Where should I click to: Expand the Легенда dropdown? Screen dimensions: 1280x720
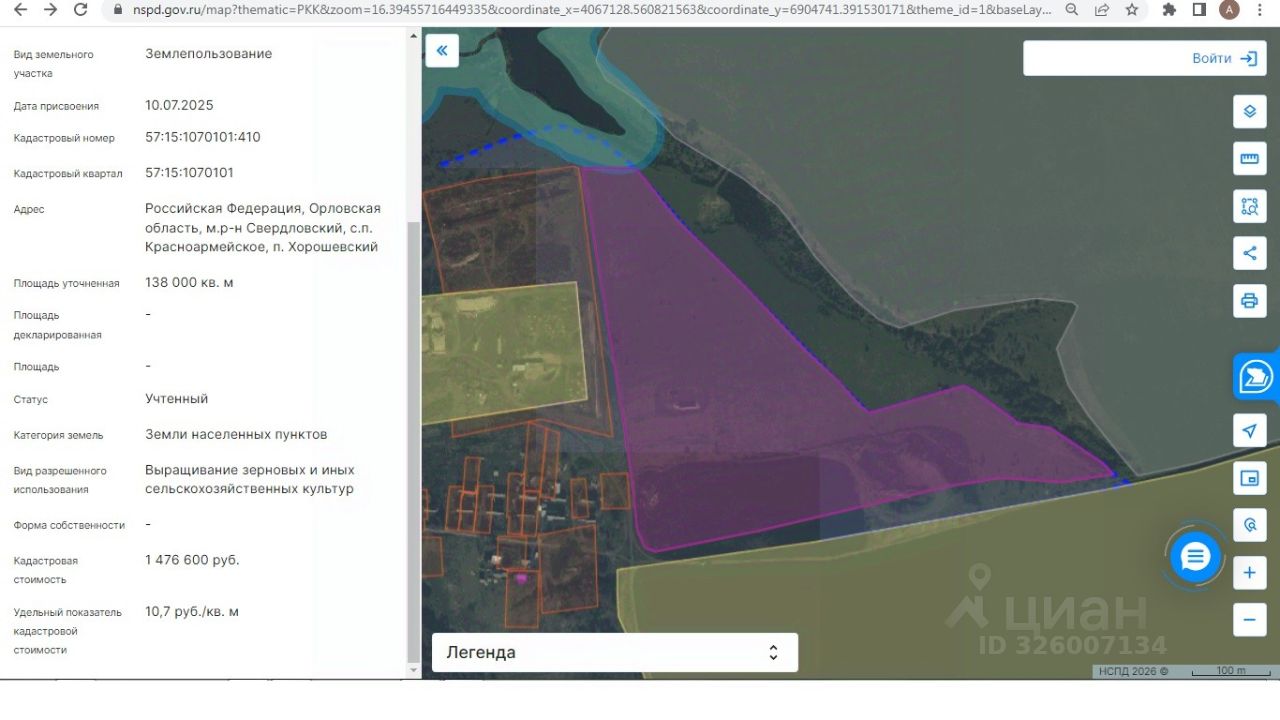(x=614, y=652)
